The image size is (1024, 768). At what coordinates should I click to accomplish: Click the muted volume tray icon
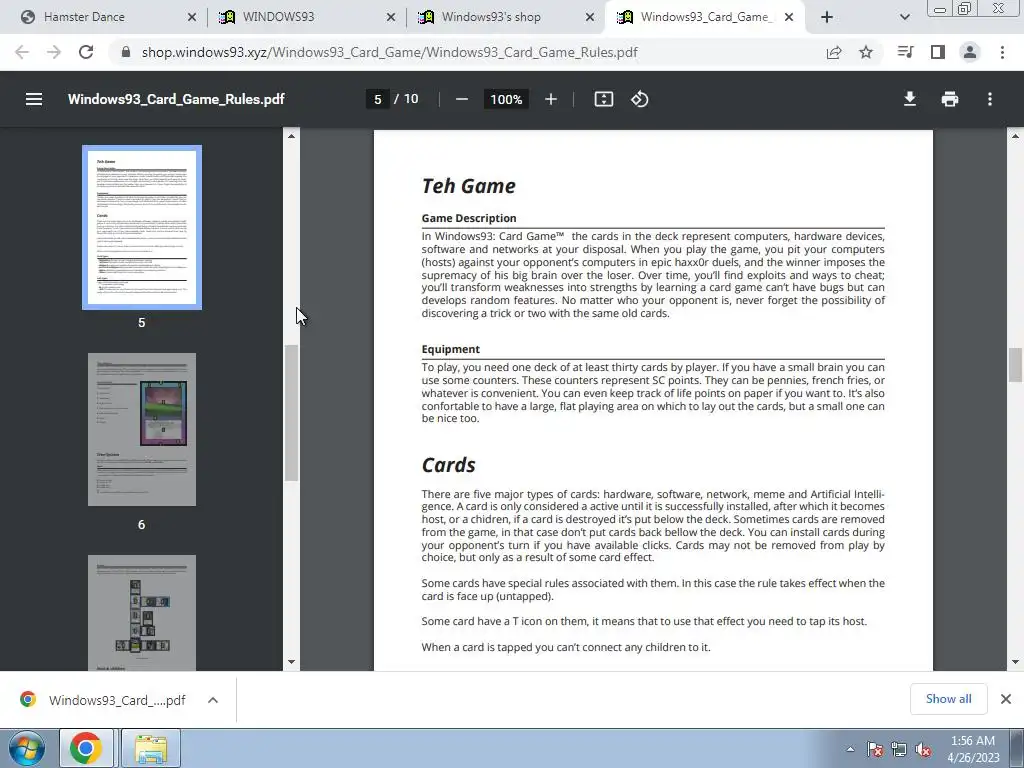(x=923, y=749)
